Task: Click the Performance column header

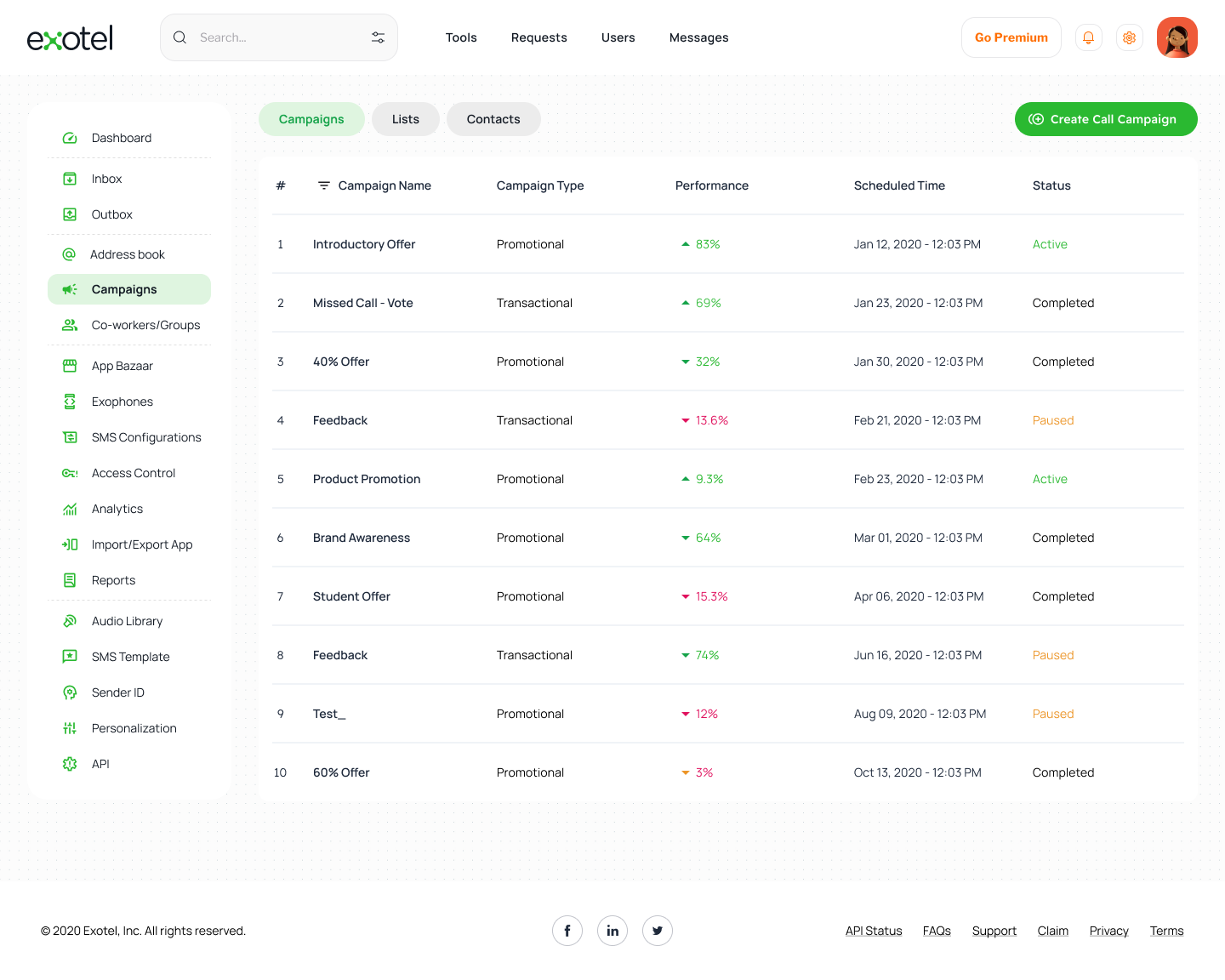Action: 712,185
